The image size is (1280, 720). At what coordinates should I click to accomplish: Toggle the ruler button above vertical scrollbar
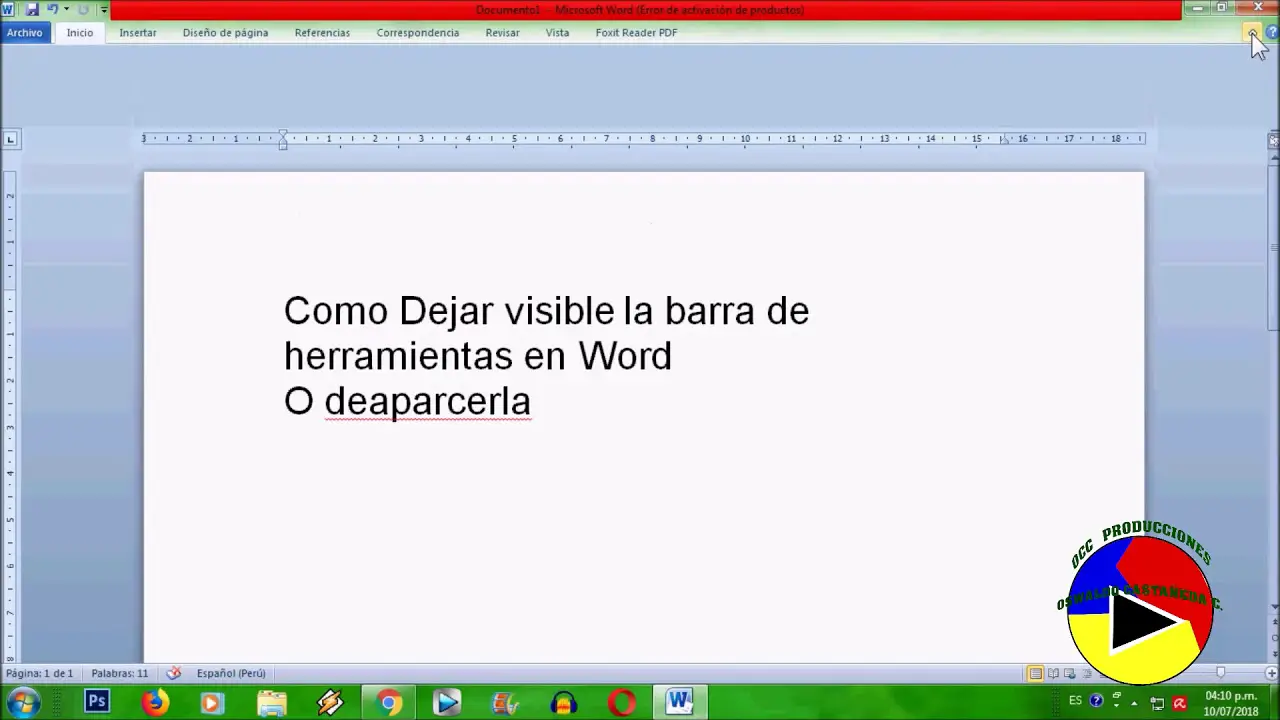[x=1273, y=141]
